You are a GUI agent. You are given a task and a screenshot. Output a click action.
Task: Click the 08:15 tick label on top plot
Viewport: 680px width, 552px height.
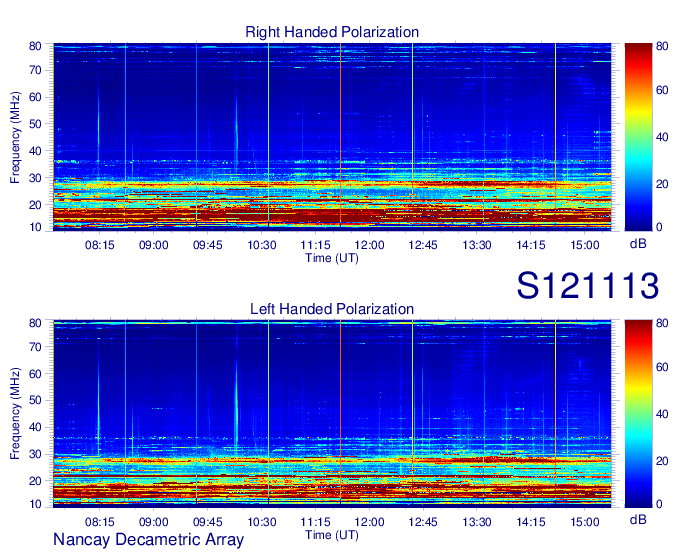pyautogui.click(x=100, y=245)
